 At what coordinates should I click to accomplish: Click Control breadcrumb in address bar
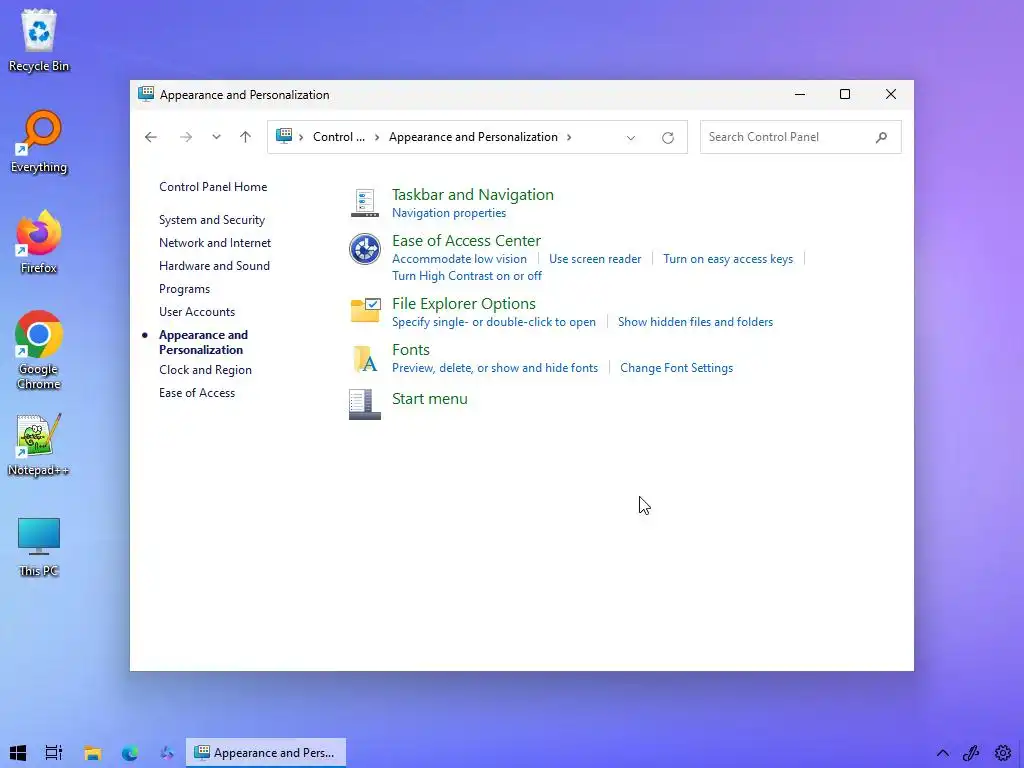(338, 137)
